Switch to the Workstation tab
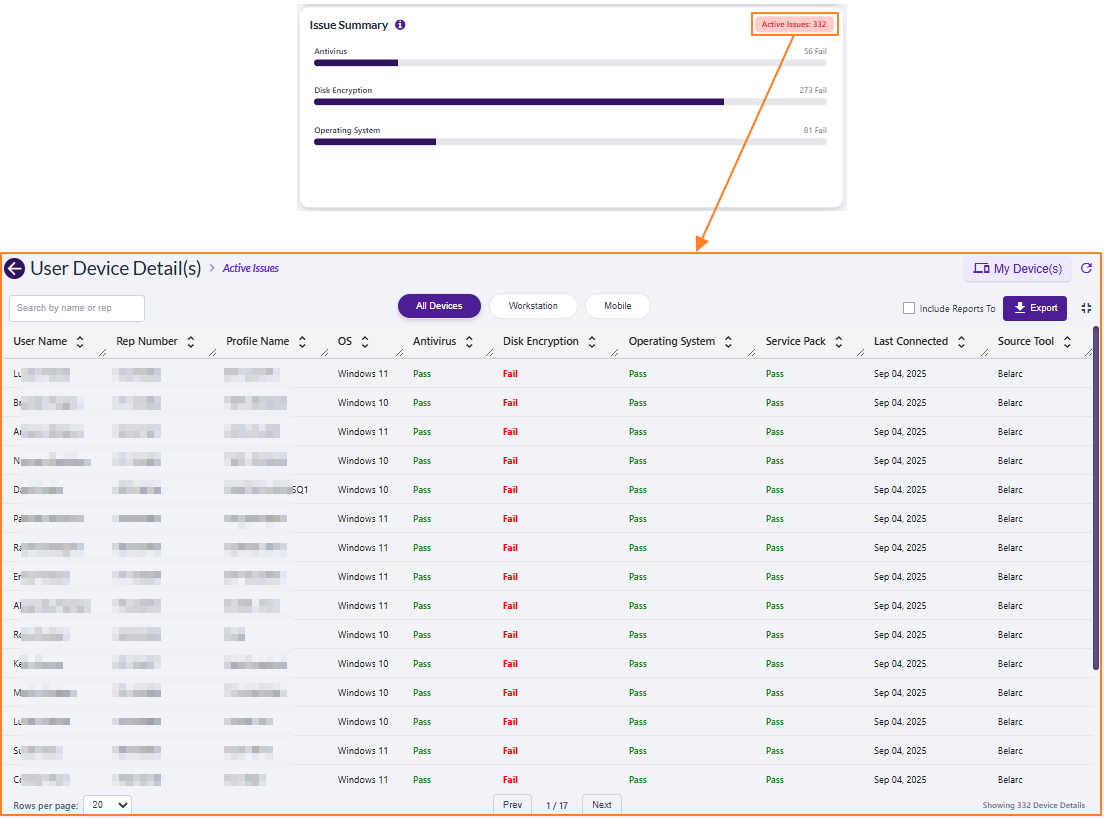The image size is (1104, 818). (x=533, y=306)
